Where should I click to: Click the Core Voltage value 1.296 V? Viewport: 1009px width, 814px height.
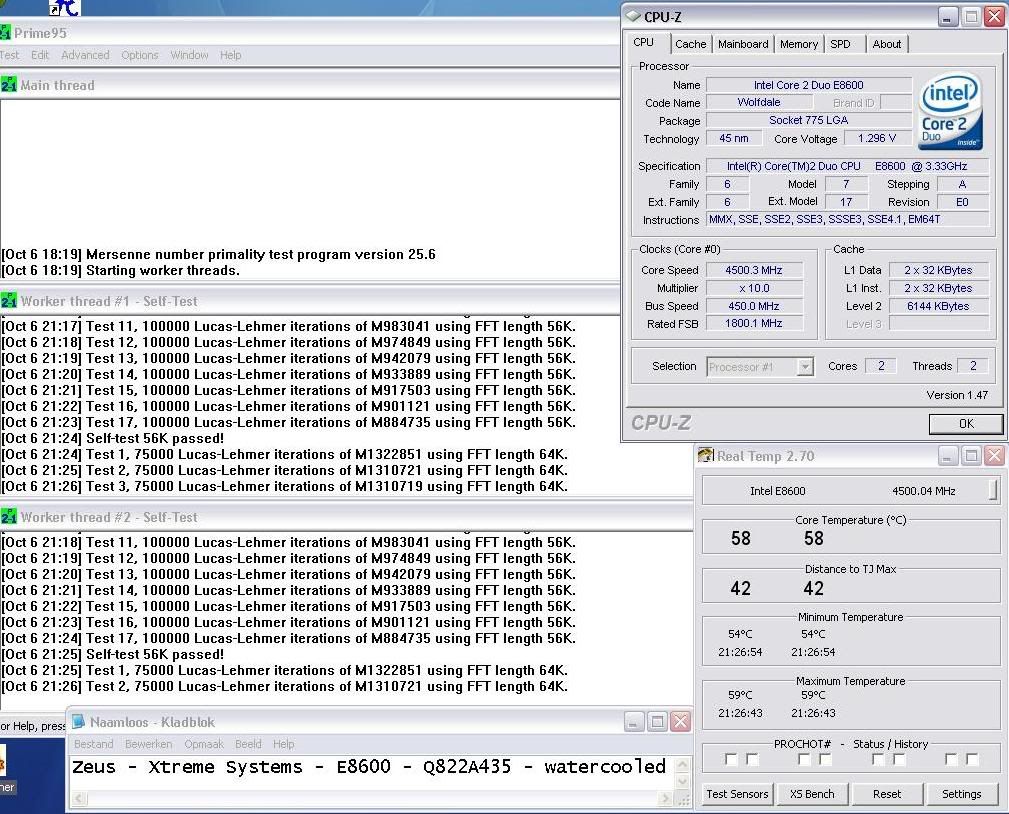(x=876, y=138)
